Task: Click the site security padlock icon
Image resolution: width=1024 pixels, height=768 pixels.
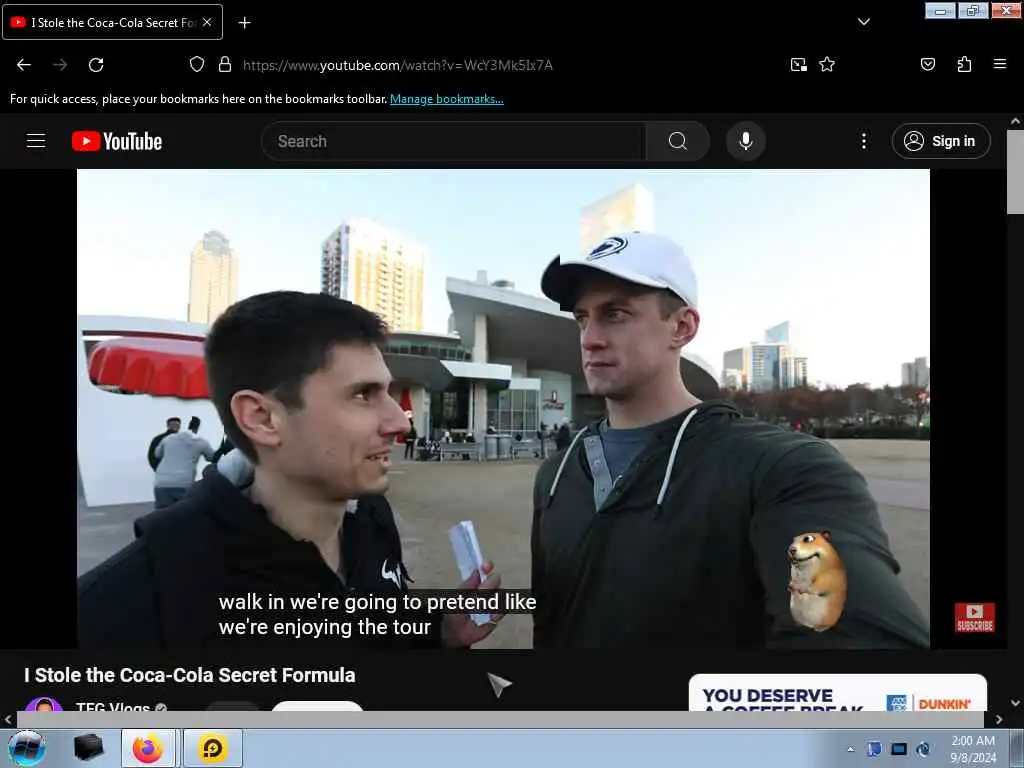Action: [x=225, y=65]
